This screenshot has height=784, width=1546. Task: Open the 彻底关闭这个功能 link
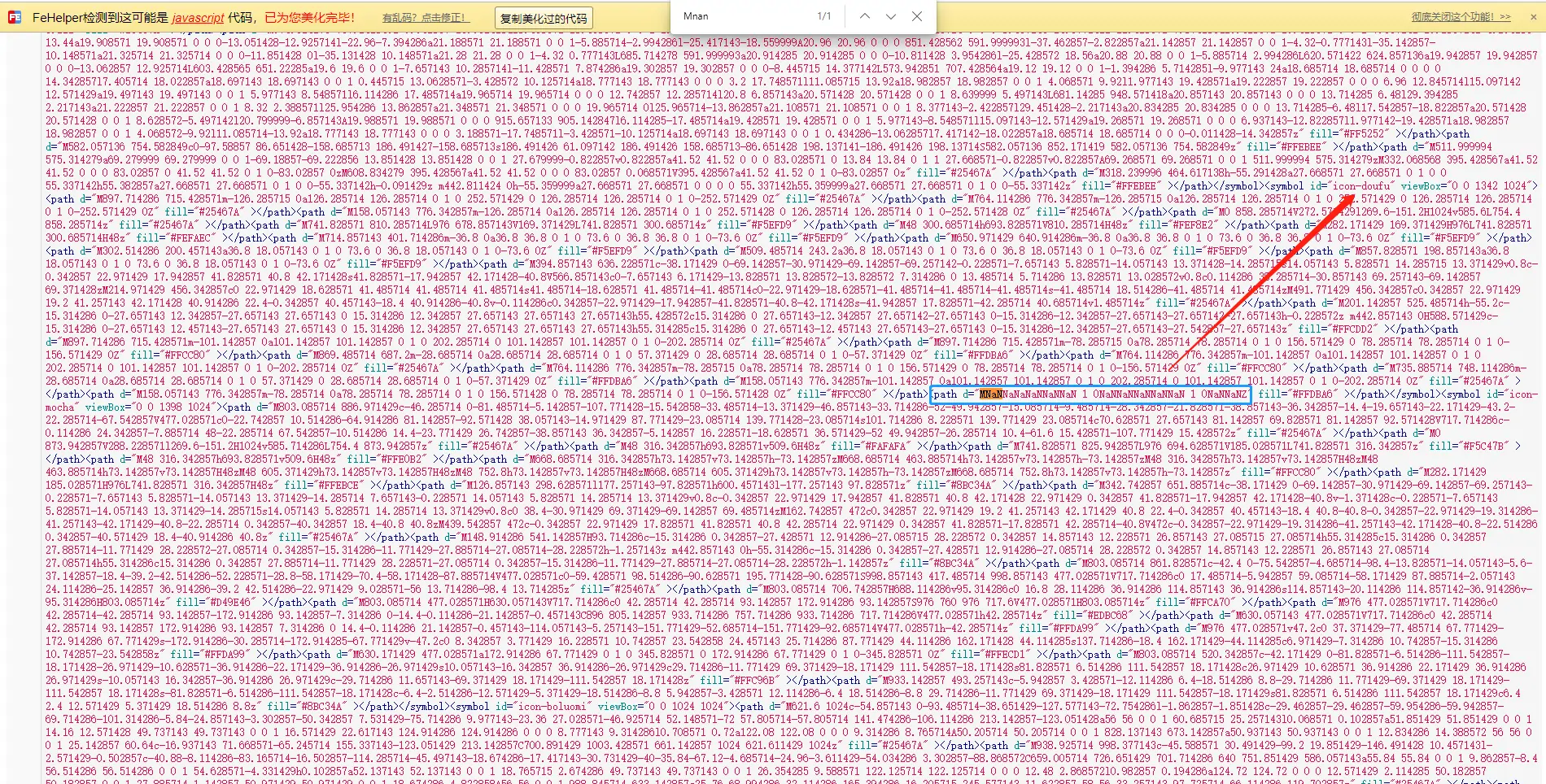pyautogui.click(x=1461, y=16)
